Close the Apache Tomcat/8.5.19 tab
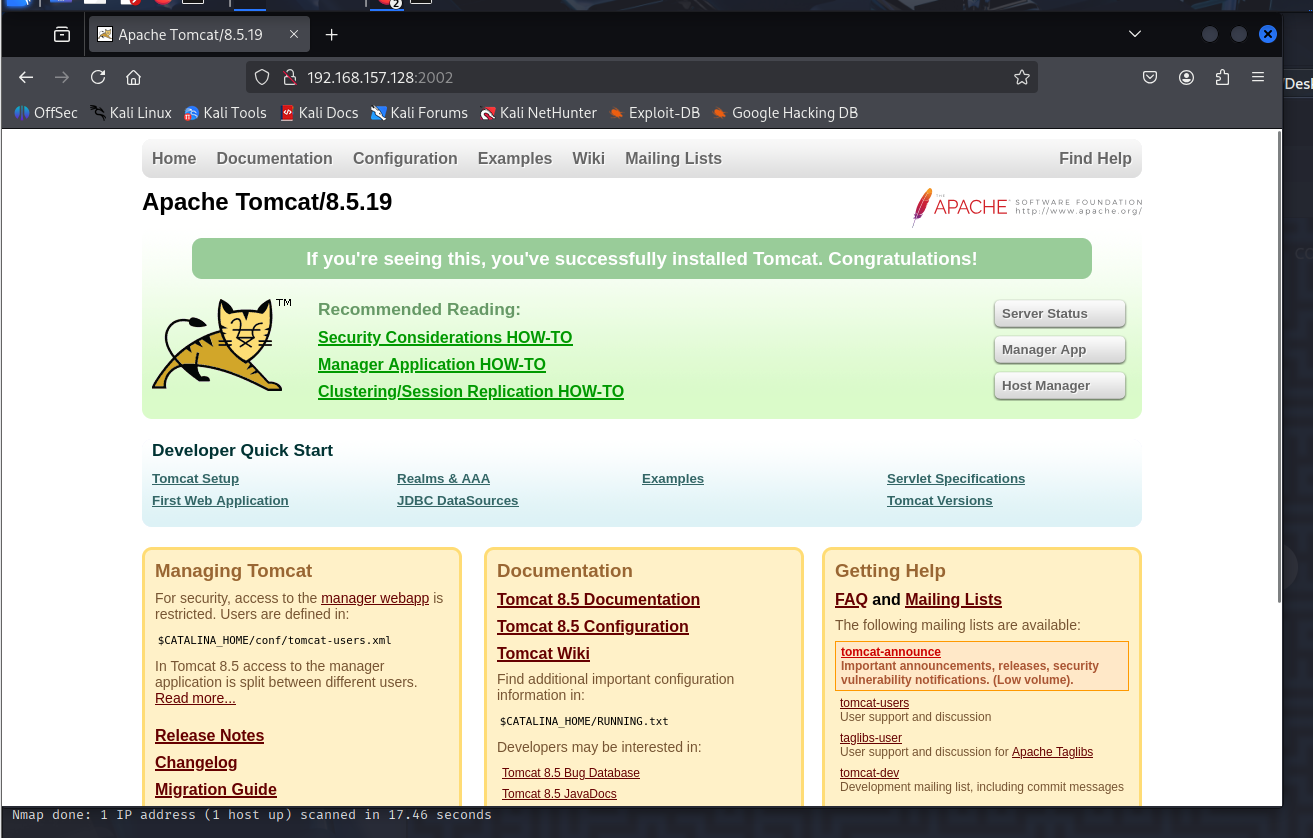 [x=294, y=34]
